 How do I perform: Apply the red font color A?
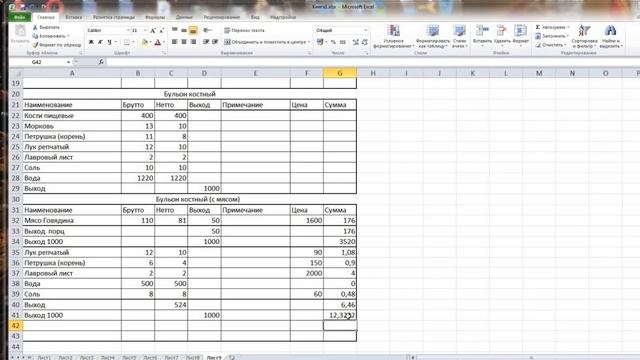[158, 42]
